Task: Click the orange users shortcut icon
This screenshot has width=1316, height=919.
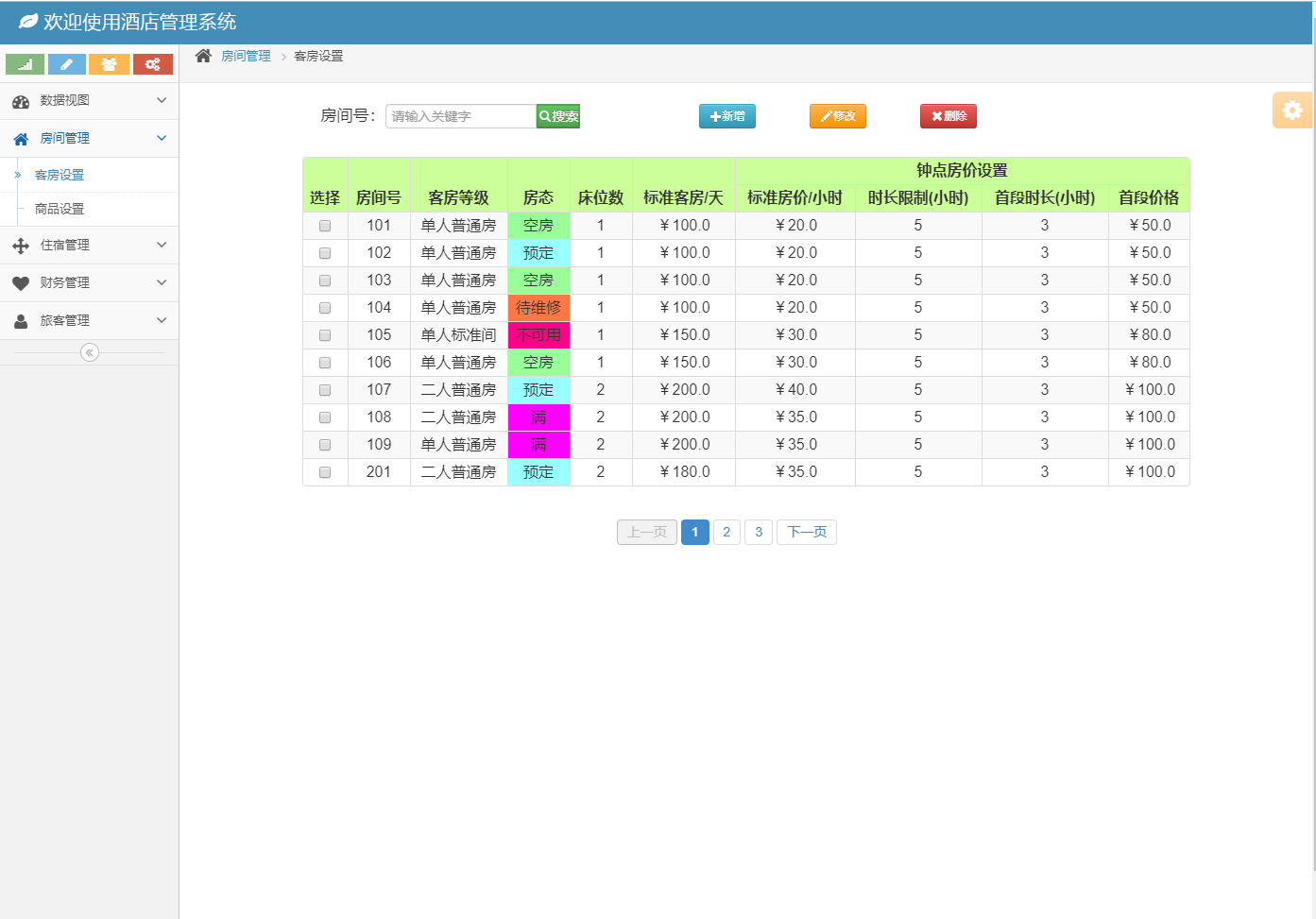Action: [x=110, y=64]
